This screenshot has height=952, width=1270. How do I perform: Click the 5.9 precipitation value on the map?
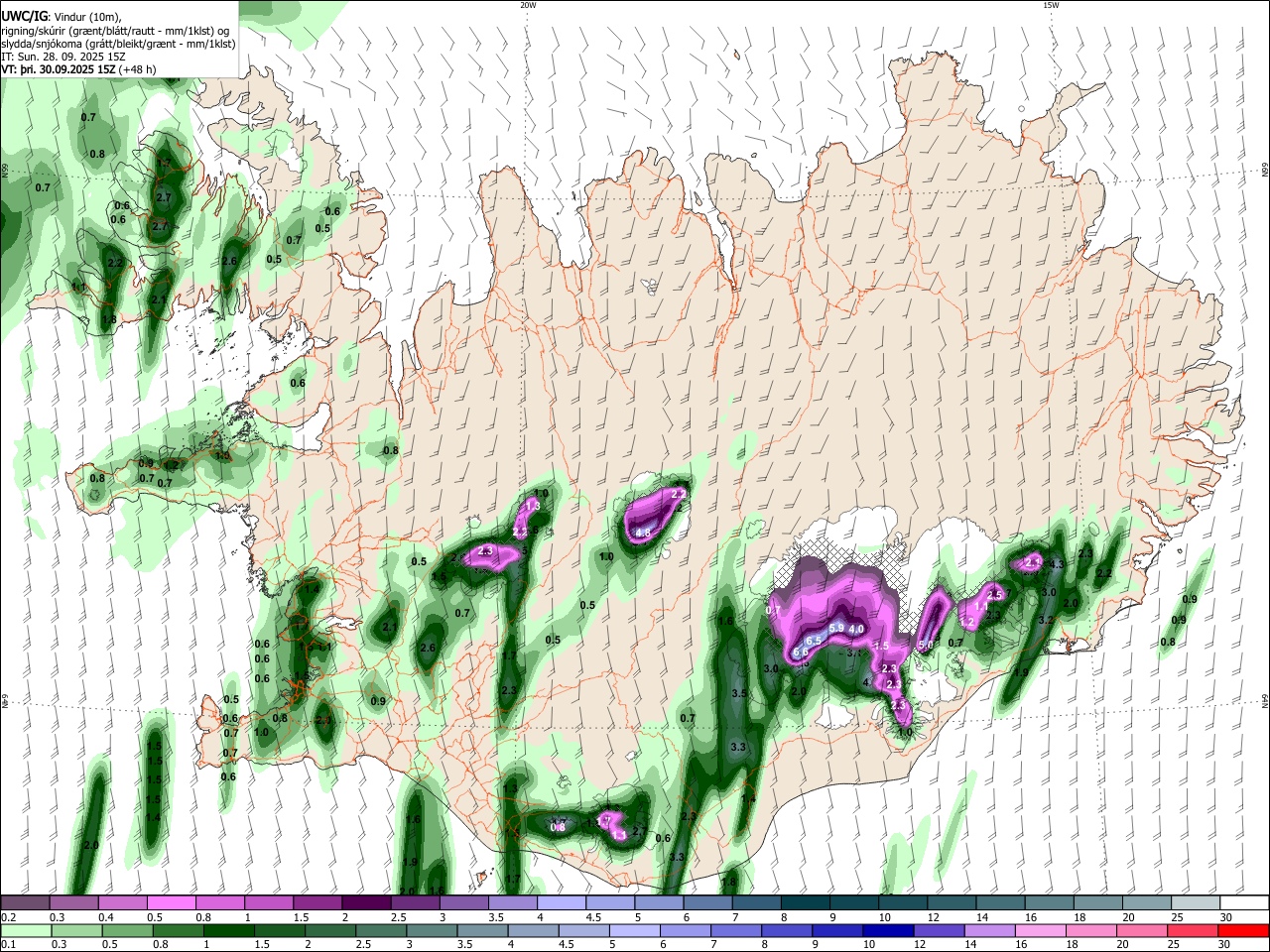(836, 628)
